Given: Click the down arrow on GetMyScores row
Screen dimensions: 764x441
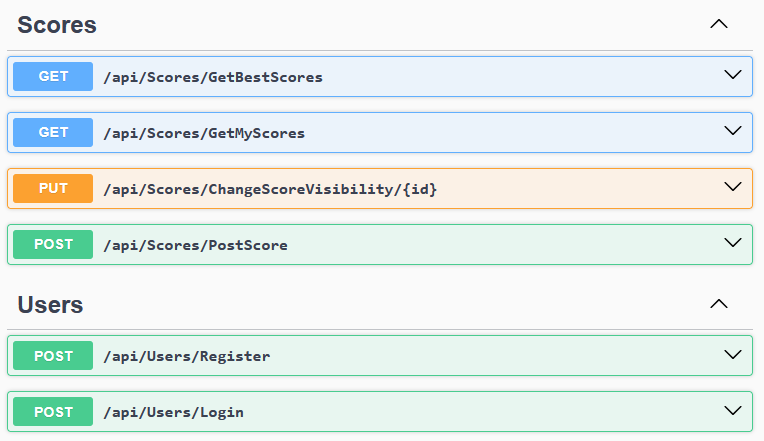Looking at the screenshot, I should coord(731,132).
